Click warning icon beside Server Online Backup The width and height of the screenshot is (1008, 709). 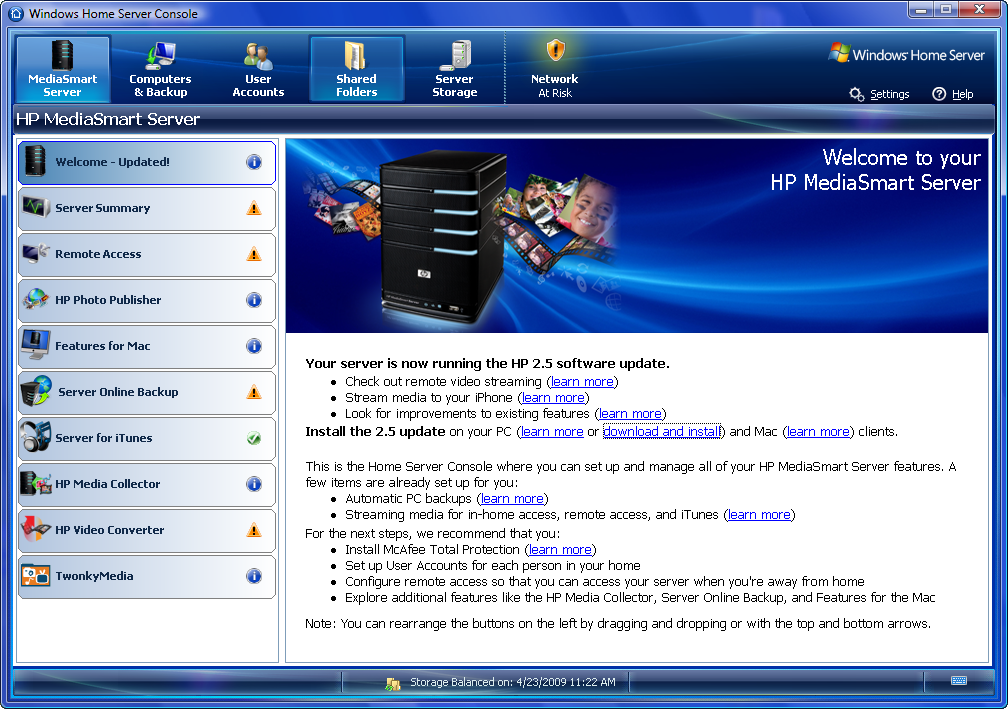[x=254, y=392]
